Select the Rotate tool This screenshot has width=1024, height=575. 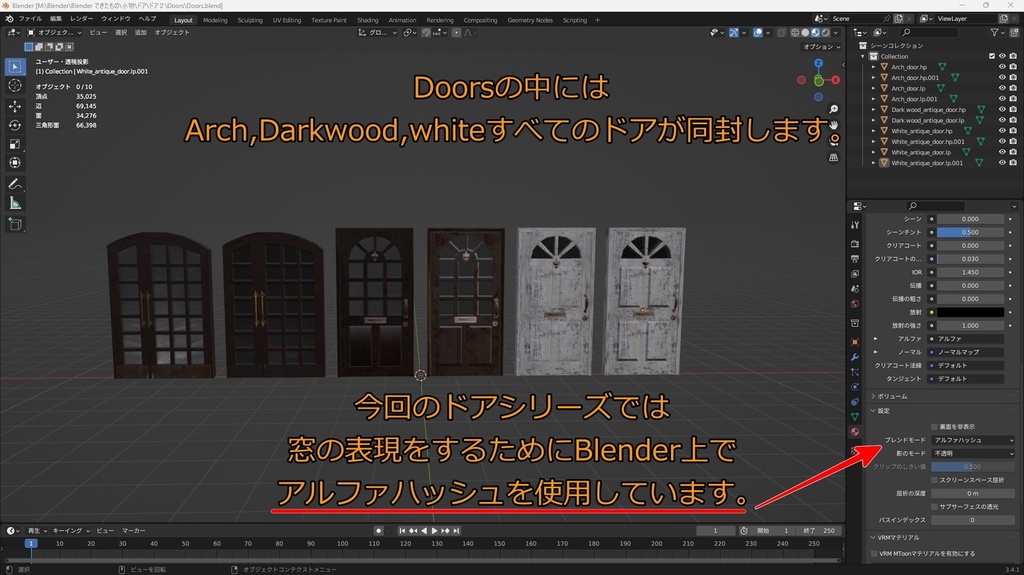15,125
